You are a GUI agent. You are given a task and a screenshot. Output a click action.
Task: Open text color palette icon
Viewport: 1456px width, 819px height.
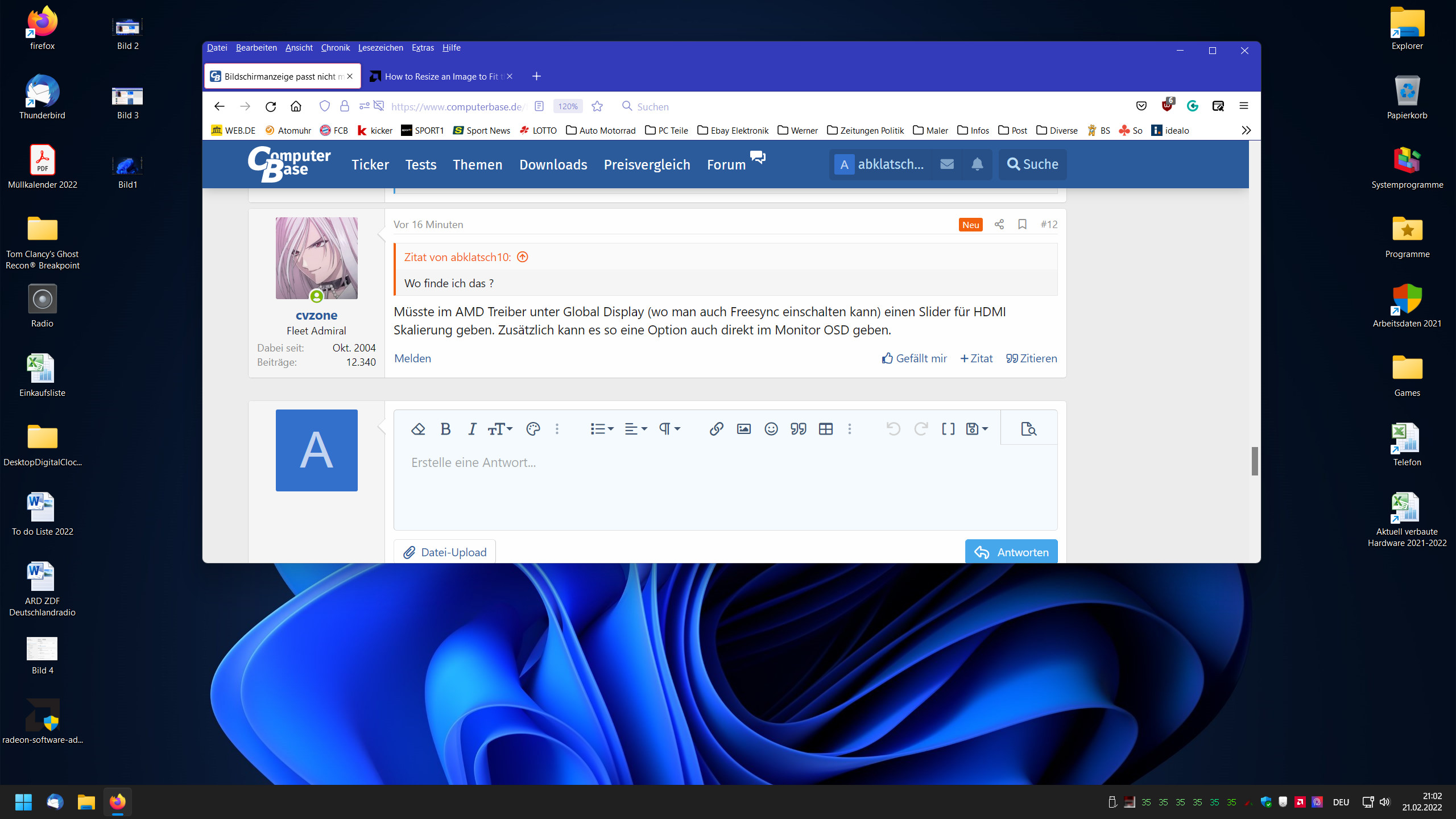coord(532,429)
